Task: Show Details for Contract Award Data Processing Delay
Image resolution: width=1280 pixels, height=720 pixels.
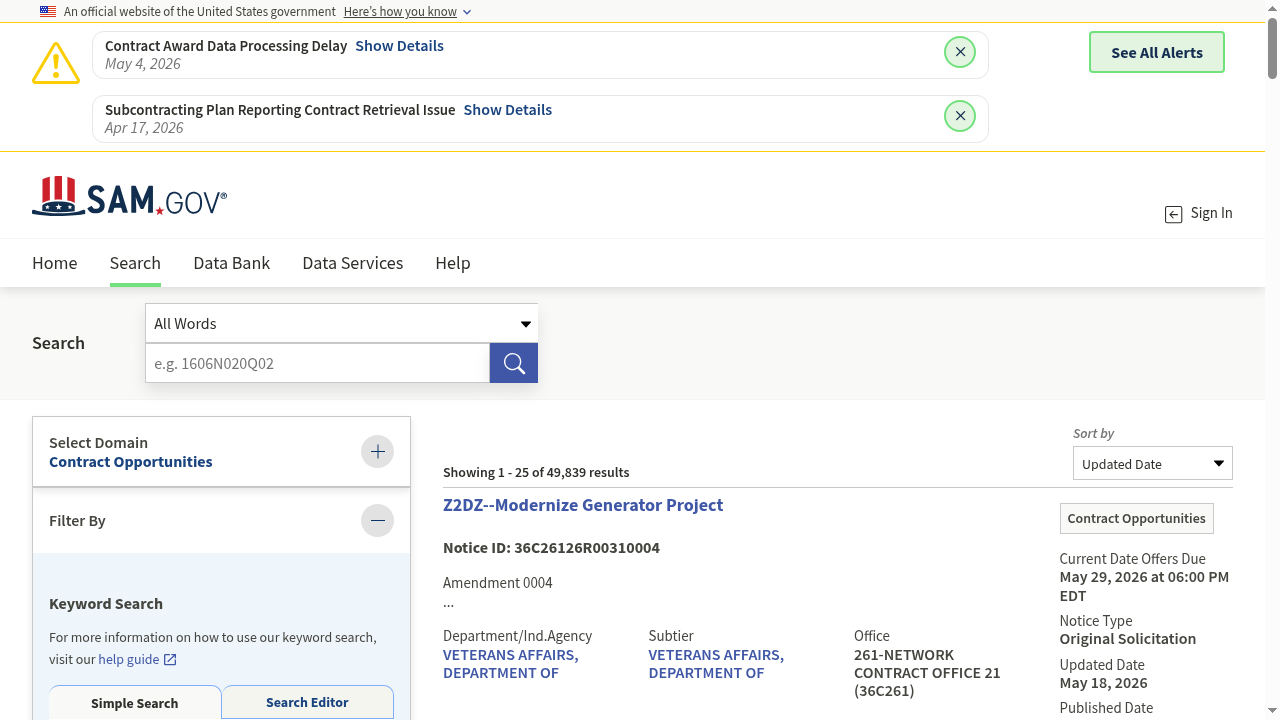Action: [x=399, y=46]
